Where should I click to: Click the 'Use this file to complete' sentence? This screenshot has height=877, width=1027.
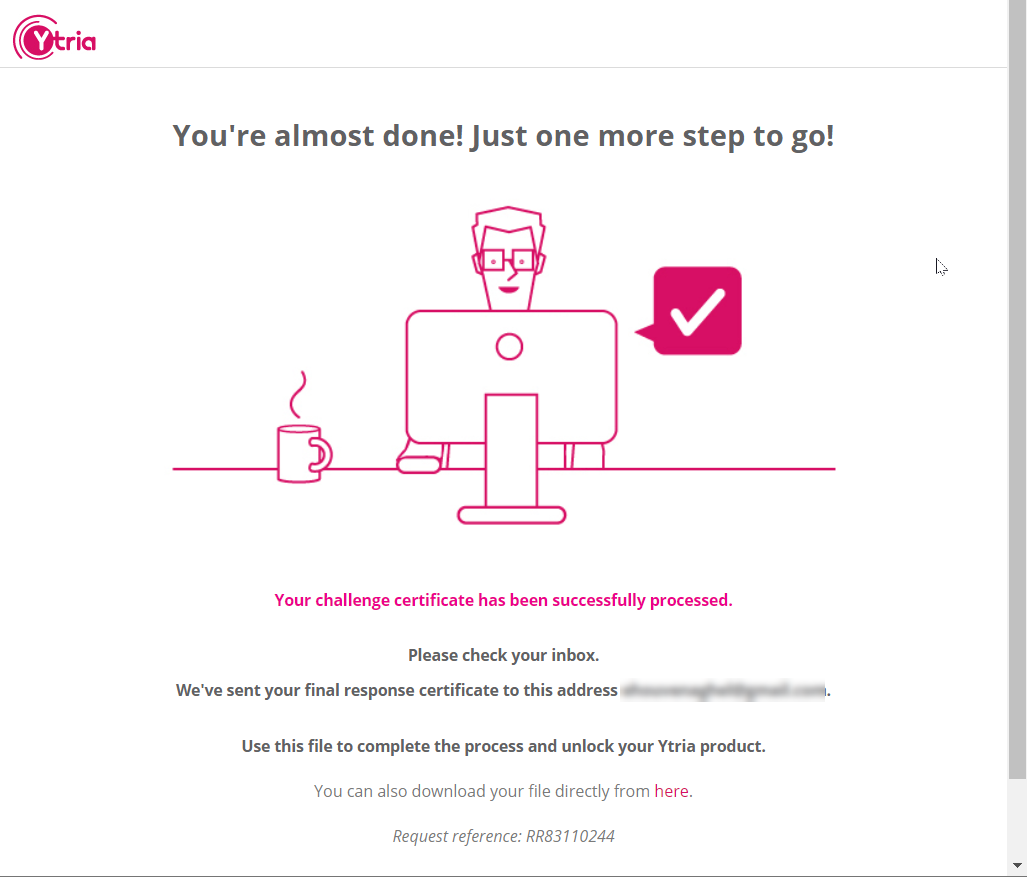pyautogui.click(x=503, y=746)
